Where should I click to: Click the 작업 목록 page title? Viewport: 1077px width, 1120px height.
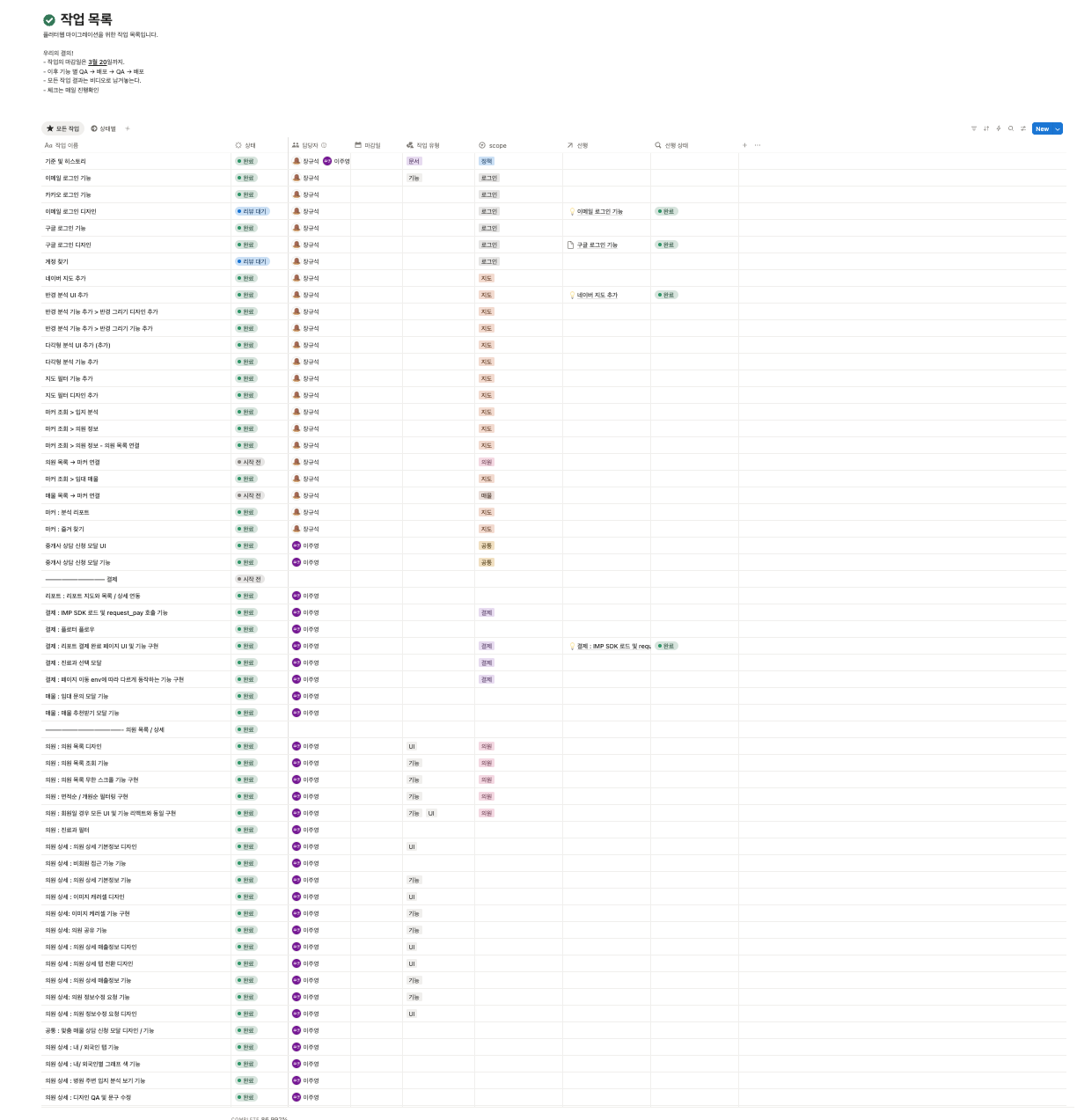click(x=86, y=19)
